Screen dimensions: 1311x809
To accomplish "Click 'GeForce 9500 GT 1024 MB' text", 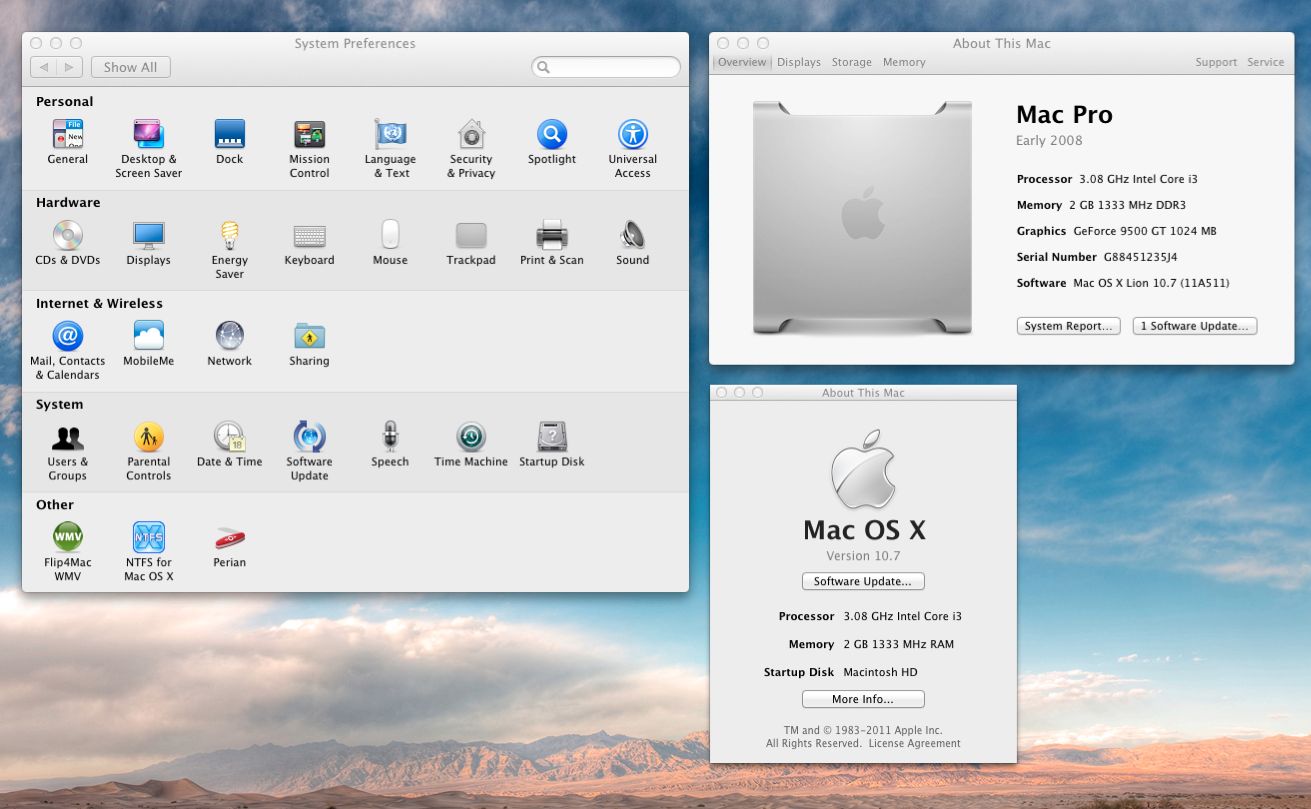I will [x=1144, y=231].
